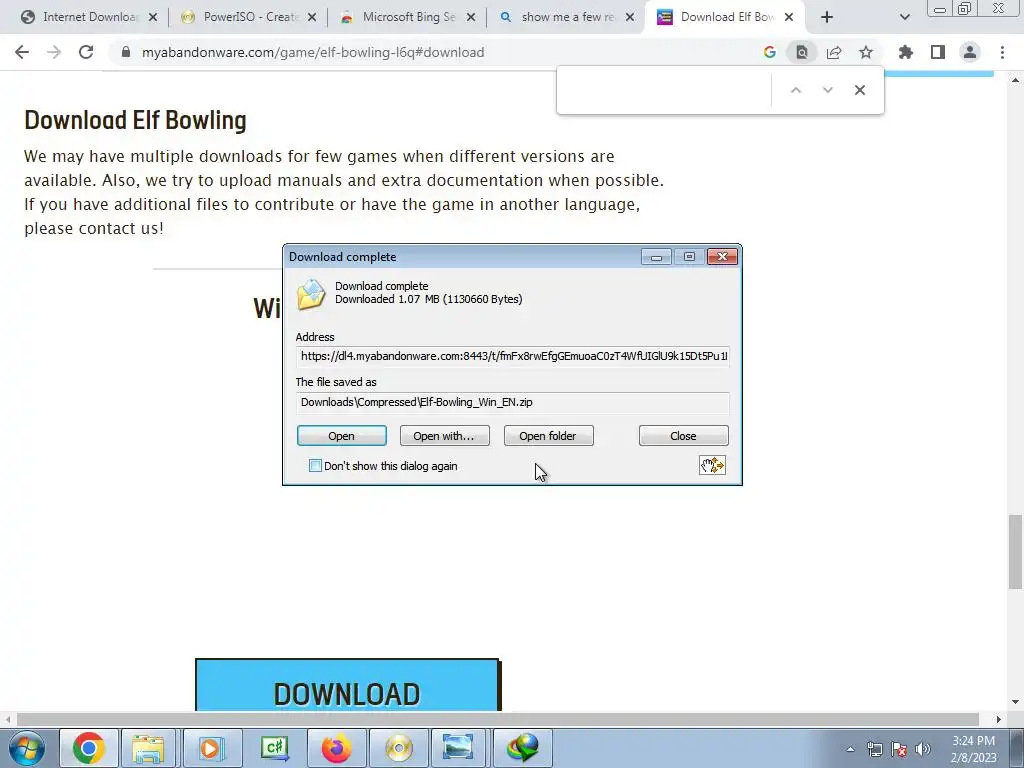1024x768 pixels.
Task: Click the file saved as field
Action: coord(513,402)
